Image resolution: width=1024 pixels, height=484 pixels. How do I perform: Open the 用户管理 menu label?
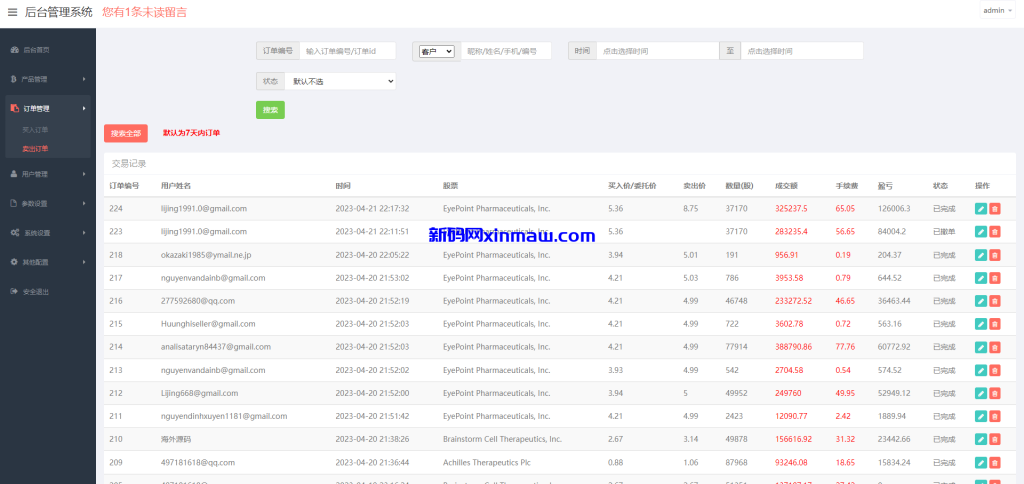[x=35, y=174]
